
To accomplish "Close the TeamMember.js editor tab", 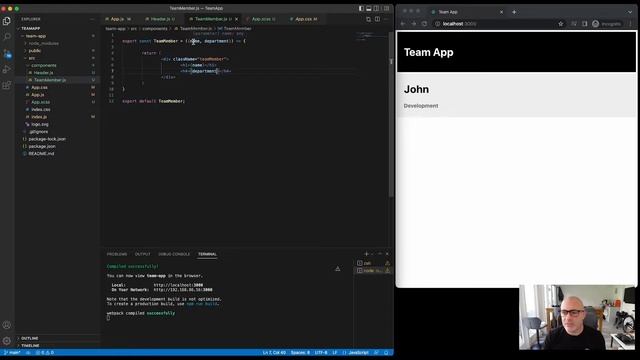I will point(237,19).
